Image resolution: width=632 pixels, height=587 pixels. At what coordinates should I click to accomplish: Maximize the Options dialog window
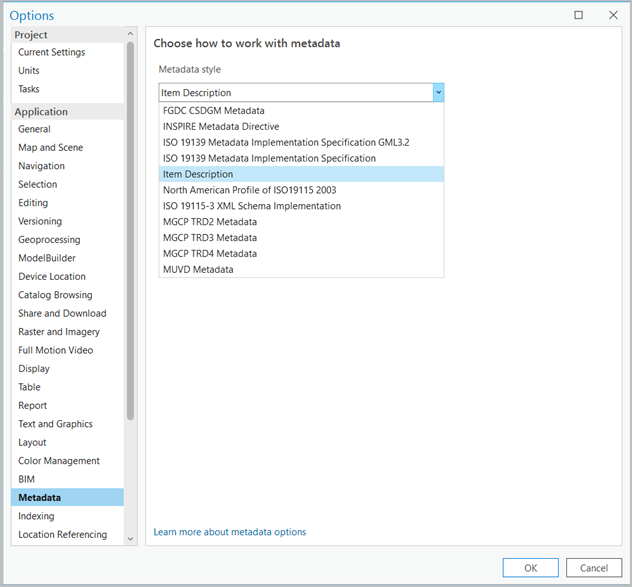point(579,15)
